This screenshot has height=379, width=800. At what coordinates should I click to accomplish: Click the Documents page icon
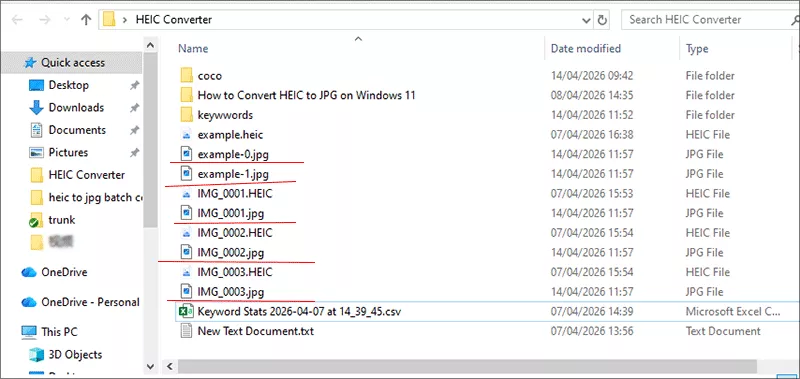pos(37,130)
